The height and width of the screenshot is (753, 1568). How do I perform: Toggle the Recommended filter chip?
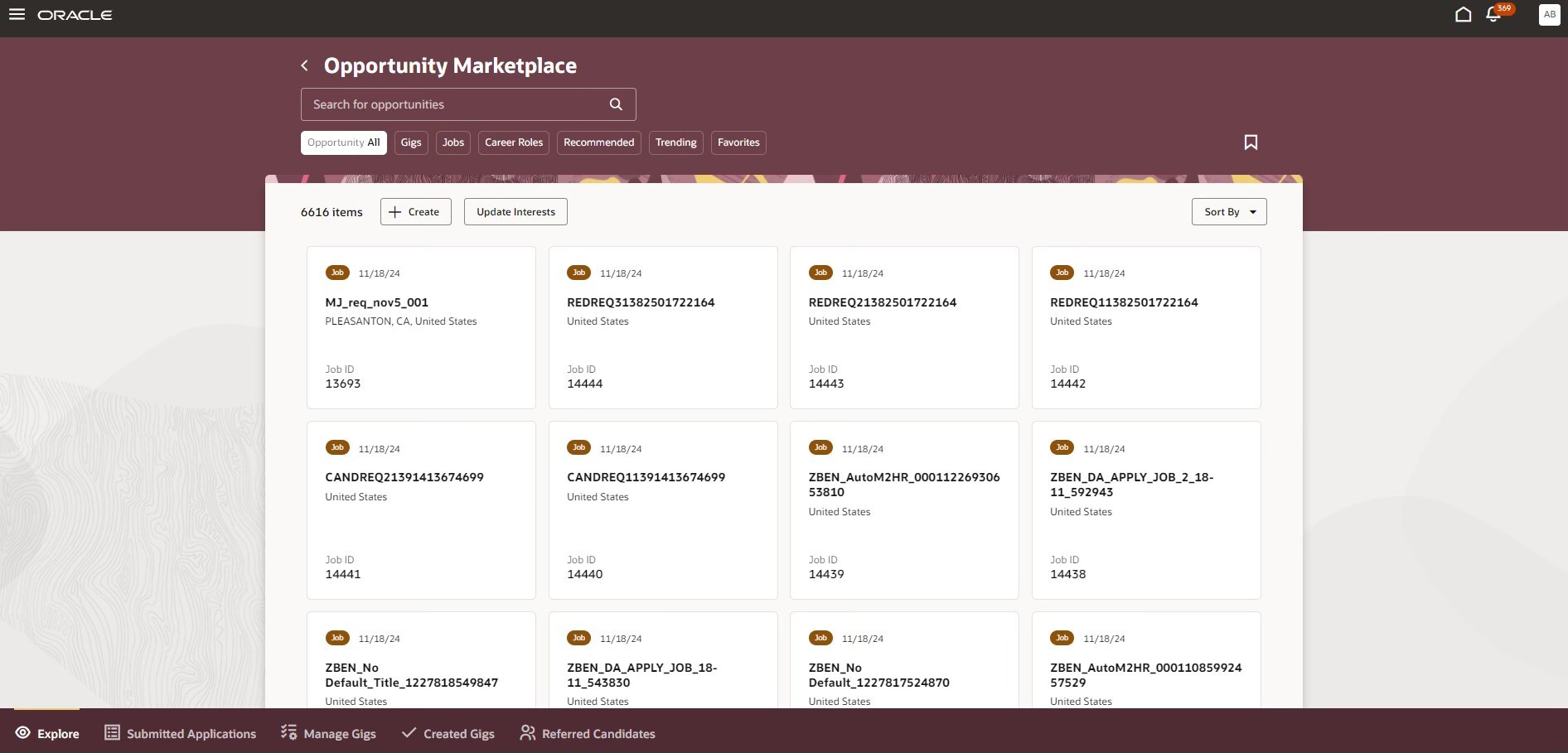tap(599, 142)
